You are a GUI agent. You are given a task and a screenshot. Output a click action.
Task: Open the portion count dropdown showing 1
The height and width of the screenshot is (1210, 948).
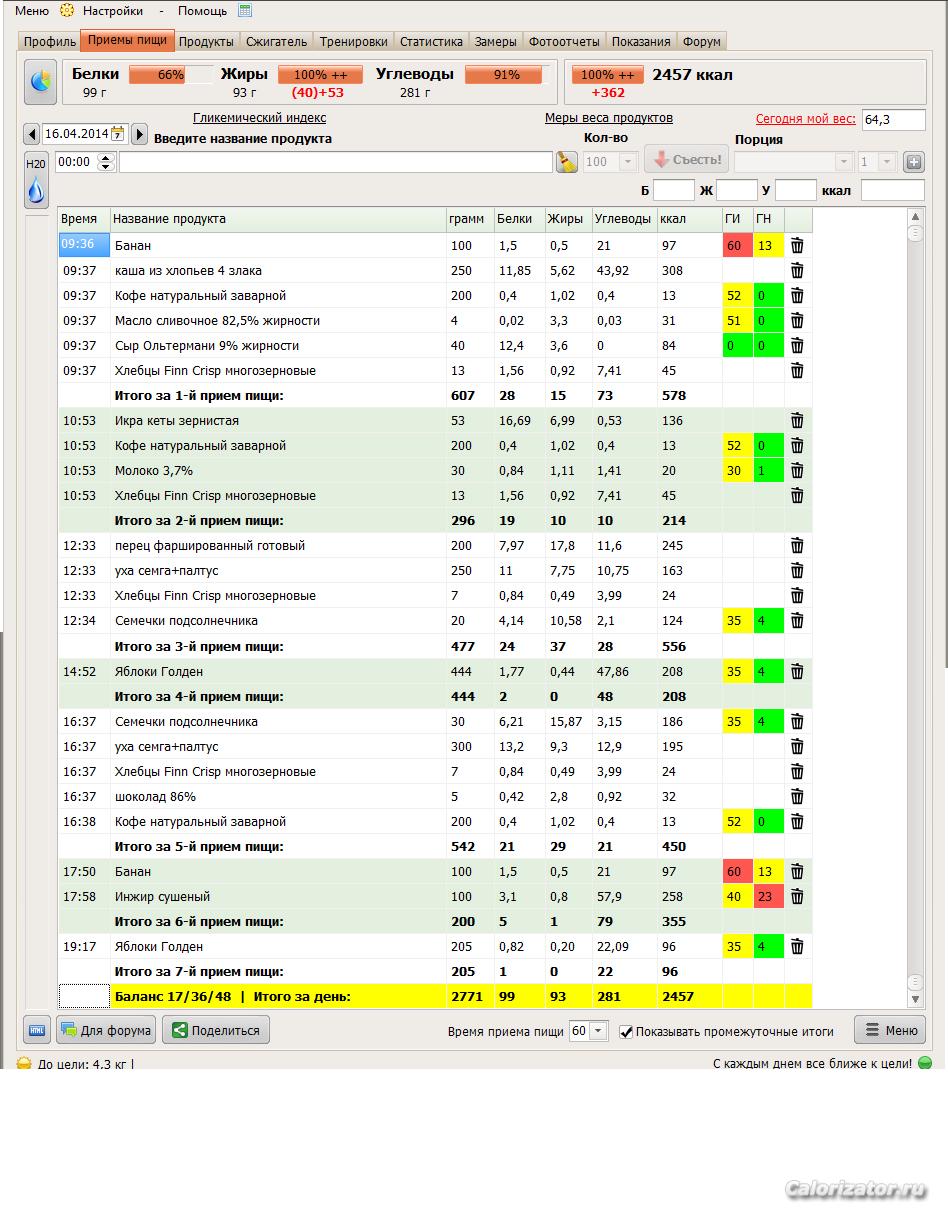(x=888, y=162)
